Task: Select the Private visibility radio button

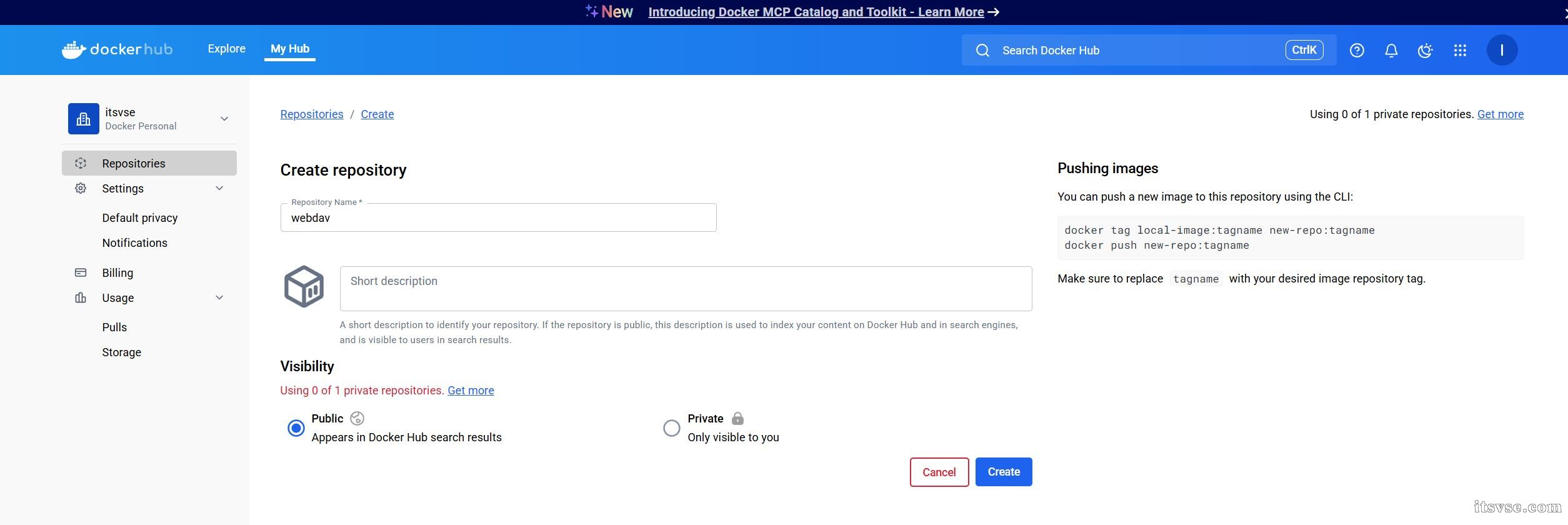Action: pyautogui.click(x=671, y=428)
